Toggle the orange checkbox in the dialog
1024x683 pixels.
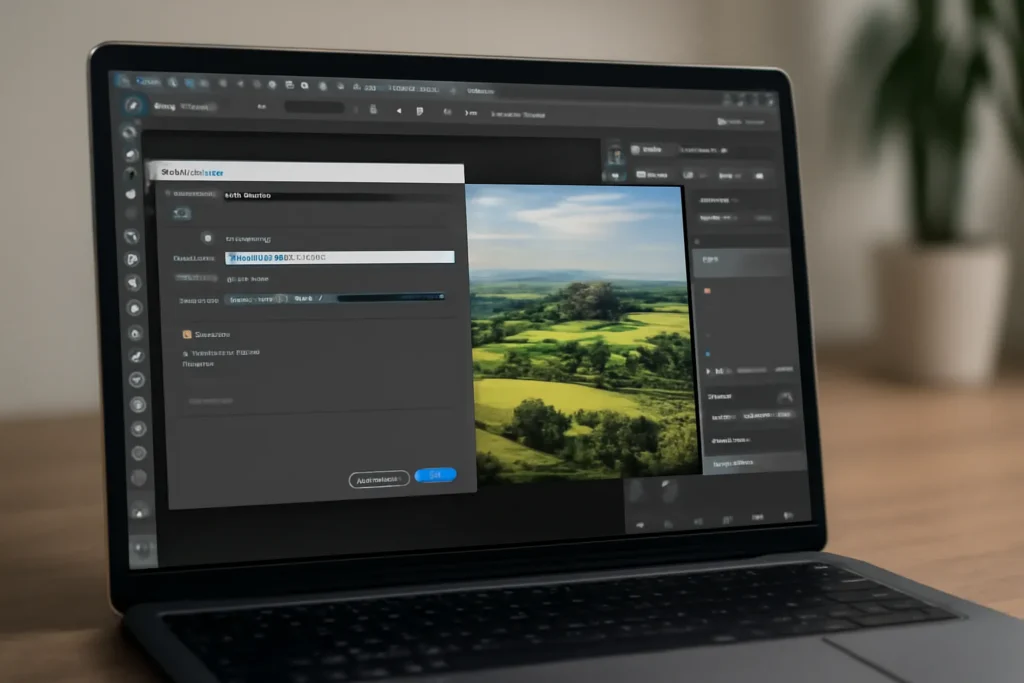pyautogui.click(x=186, y=335)
